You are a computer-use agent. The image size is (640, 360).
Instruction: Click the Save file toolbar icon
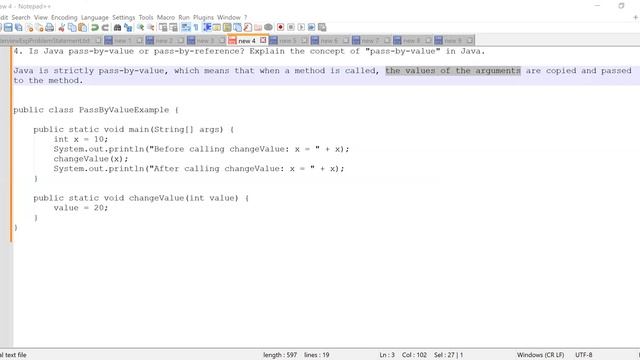point(8,27)
